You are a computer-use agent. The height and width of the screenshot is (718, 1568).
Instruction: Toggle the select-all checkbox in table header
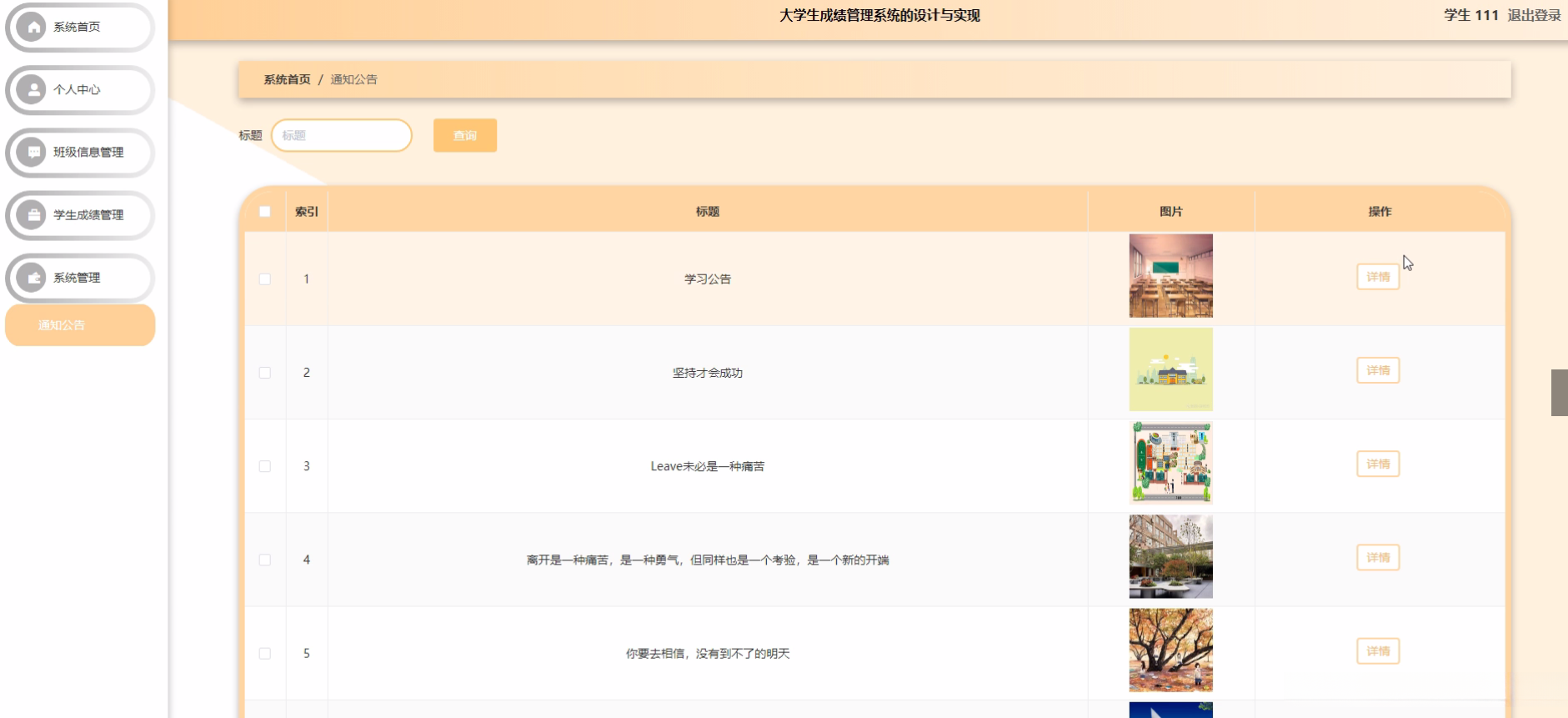click(265, 212)
